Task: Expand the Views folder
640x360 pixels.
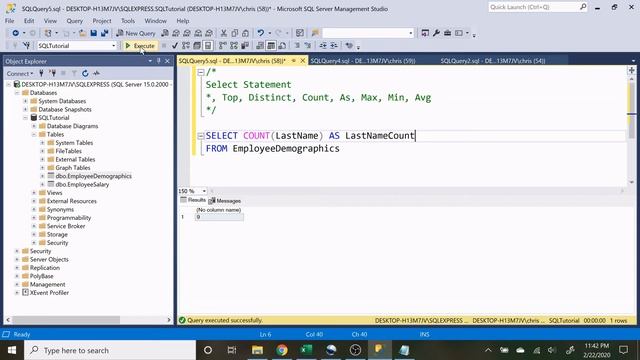Action: click(x=34, y=193)
